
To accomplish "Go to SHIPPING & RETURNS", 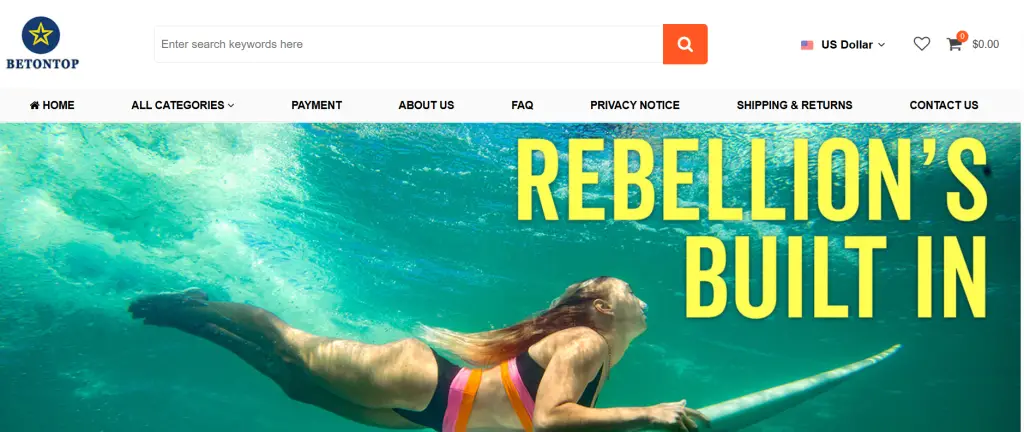I will coord(794,105).
